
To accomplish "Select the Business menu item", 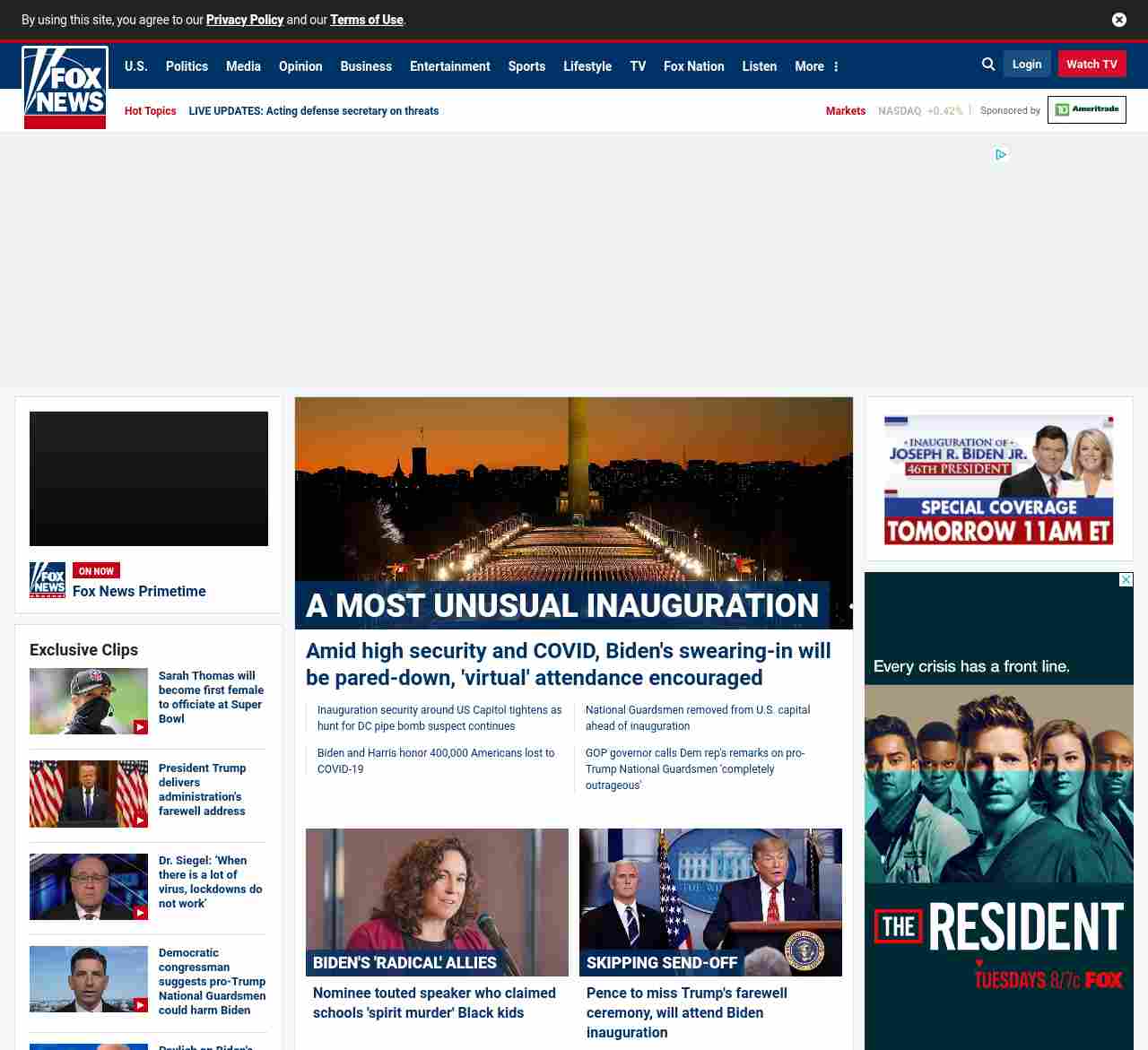I will click(x=366, y=66).
